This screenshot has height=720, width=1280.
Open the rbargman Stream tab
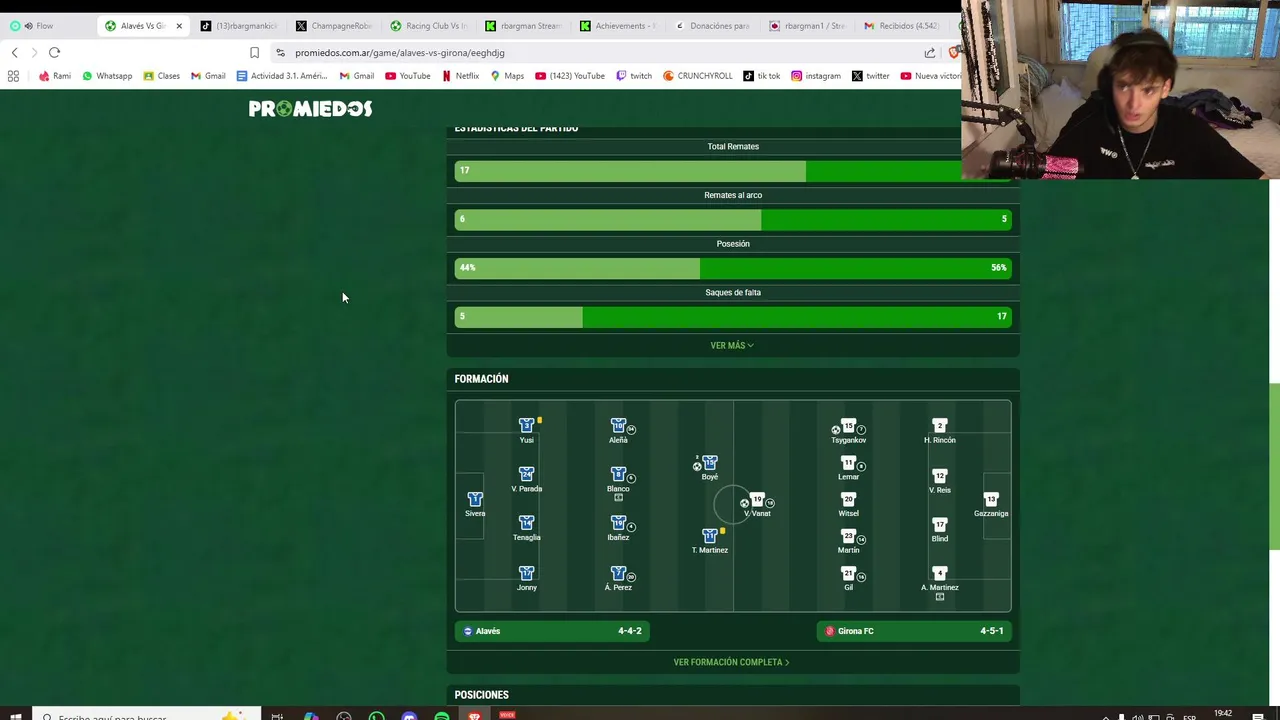524,26
